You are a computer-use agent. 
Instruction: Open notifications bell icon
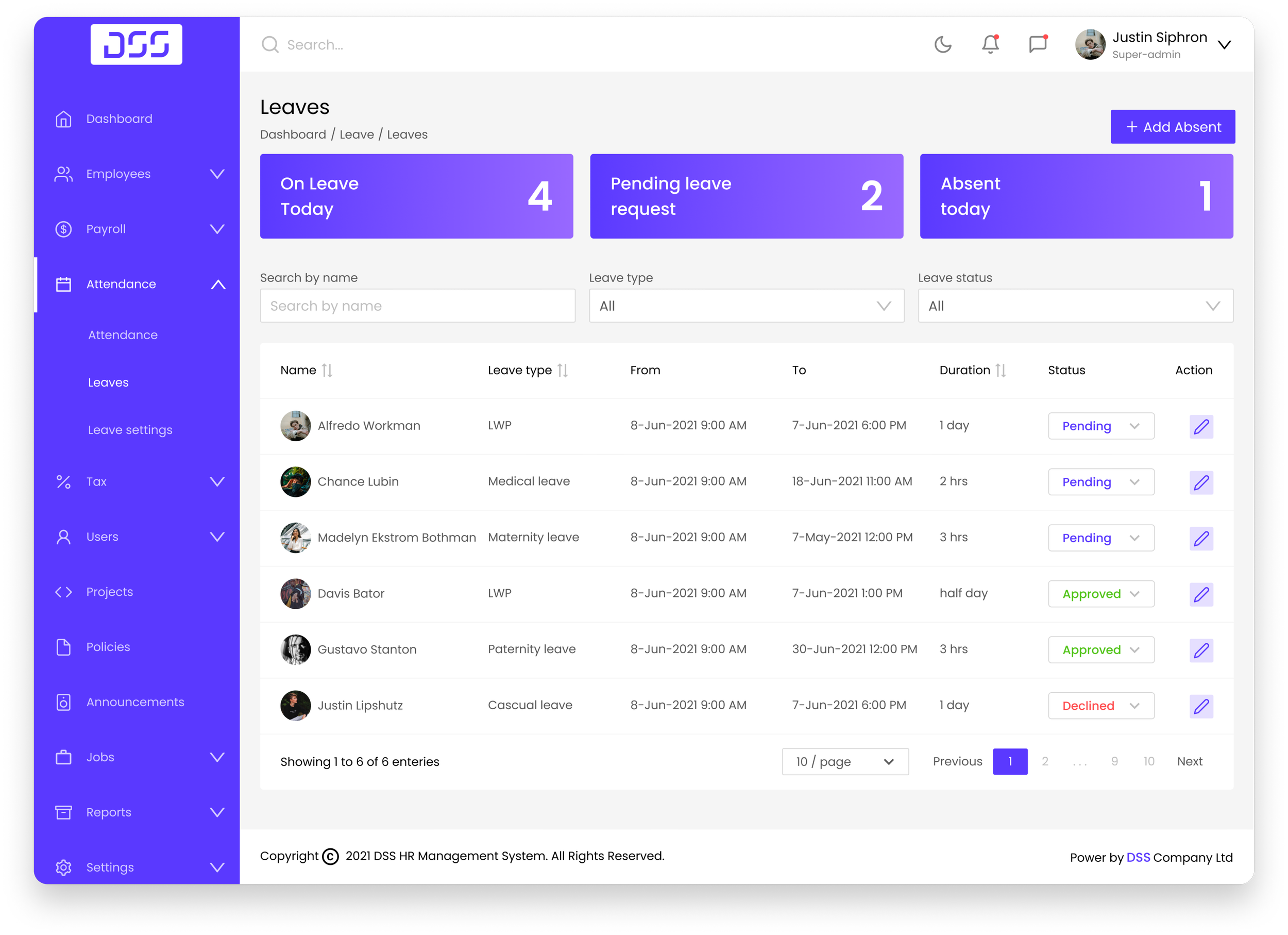(x=990, y=44)
